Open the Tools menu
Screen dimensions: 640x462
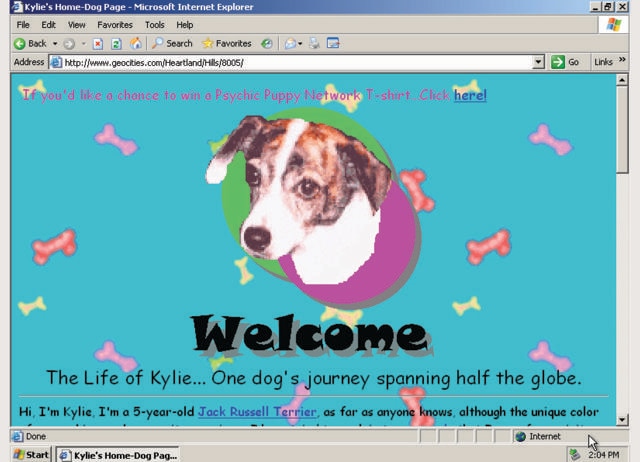pyautogui.click(x=155, y=25)
